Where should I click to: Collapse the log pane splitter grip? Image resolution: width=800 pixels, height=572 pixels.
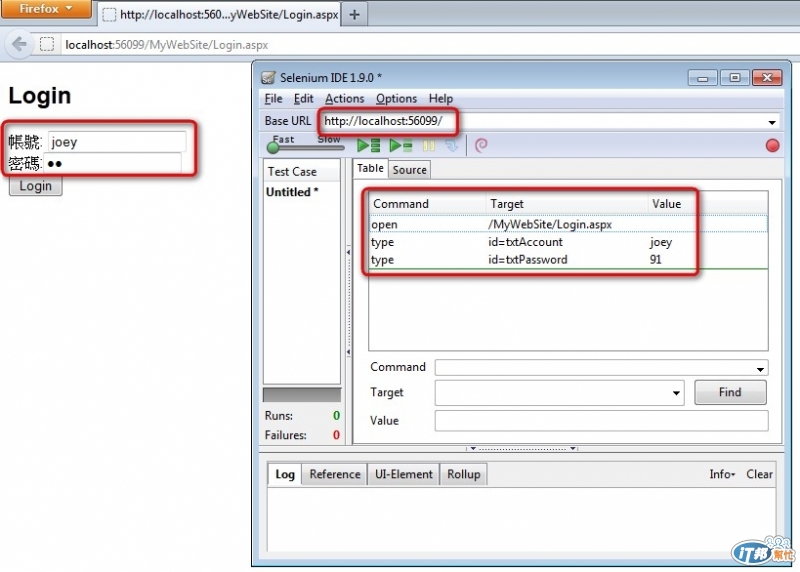tap(522, 449)
